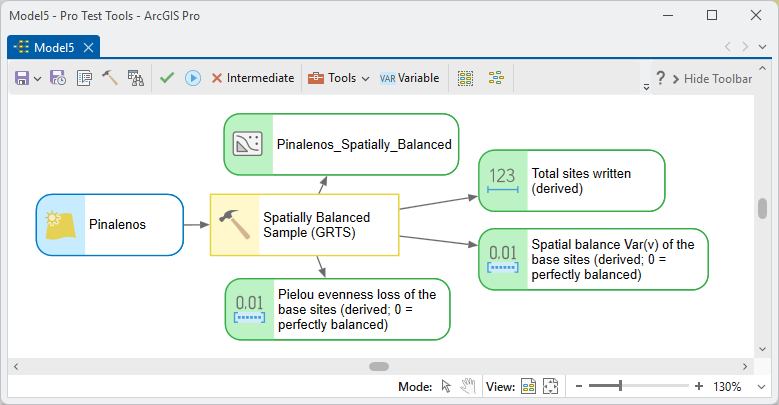
Task: Activate Pan mode hand
Action: click(467, 386)
